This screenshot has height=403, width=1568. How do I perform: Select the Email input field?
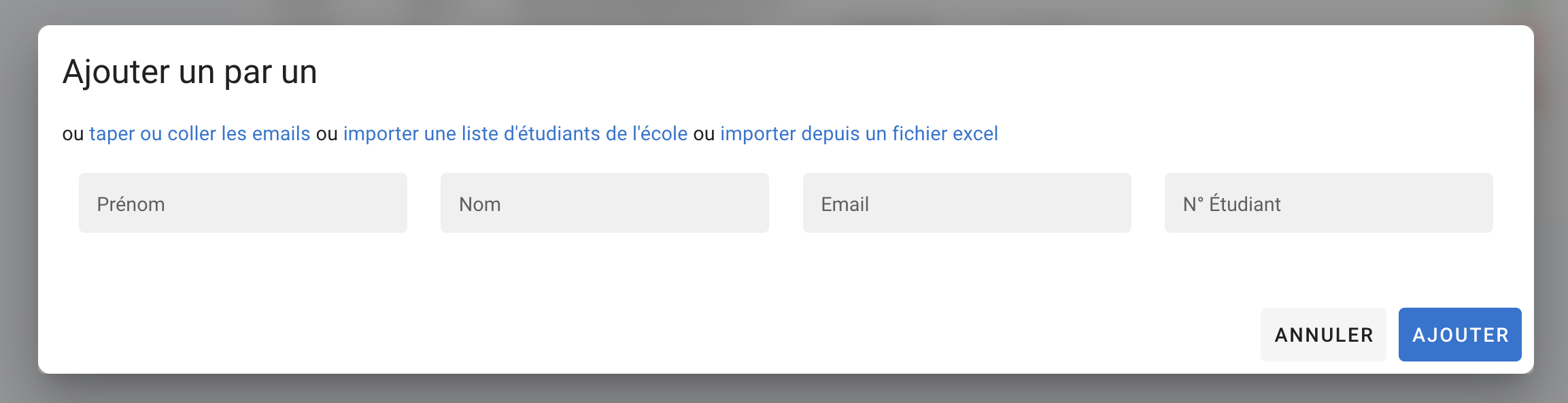pos(966,204)
